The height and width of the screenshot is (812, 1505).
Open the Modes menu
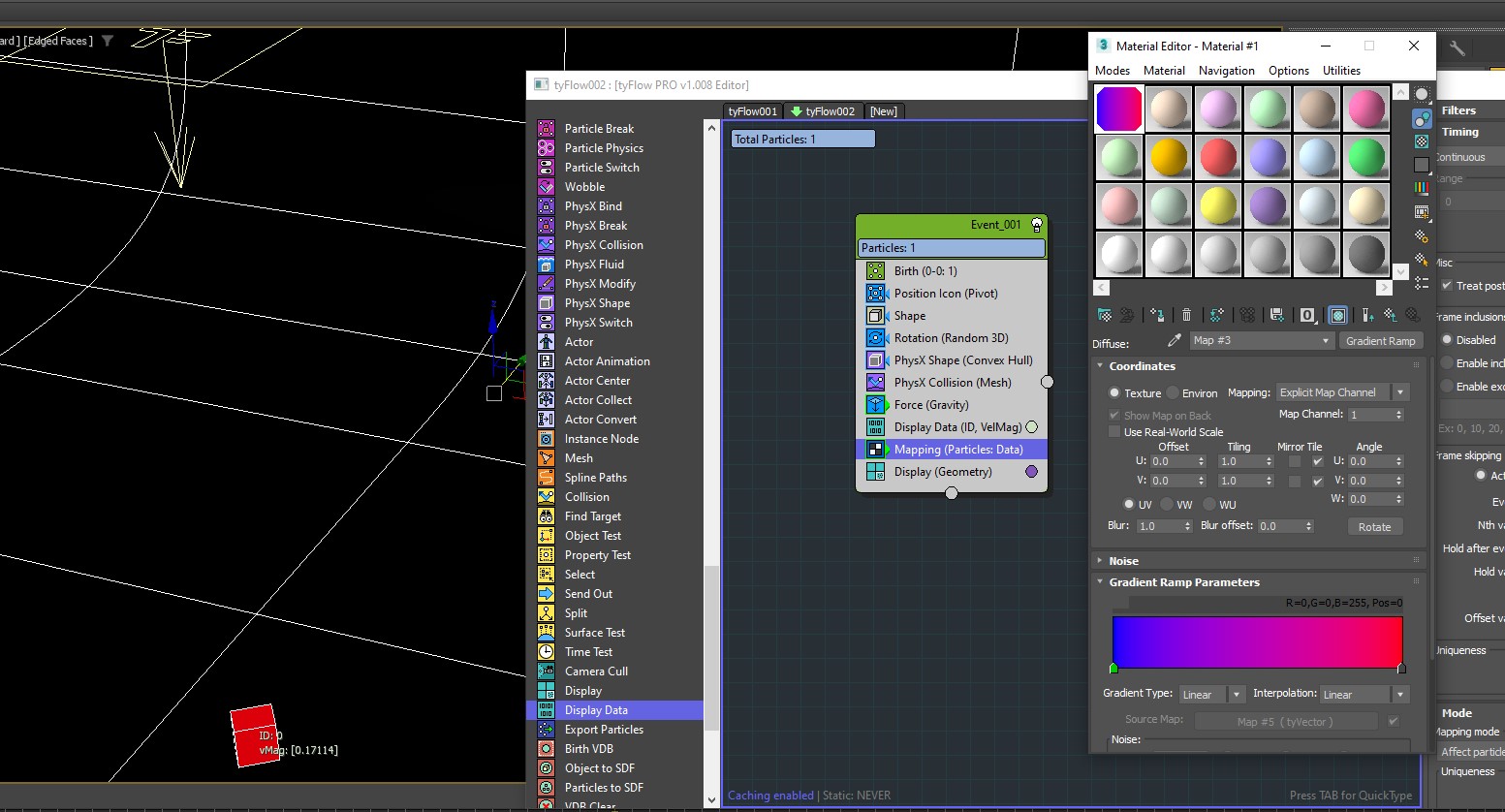pos(1113,71)
